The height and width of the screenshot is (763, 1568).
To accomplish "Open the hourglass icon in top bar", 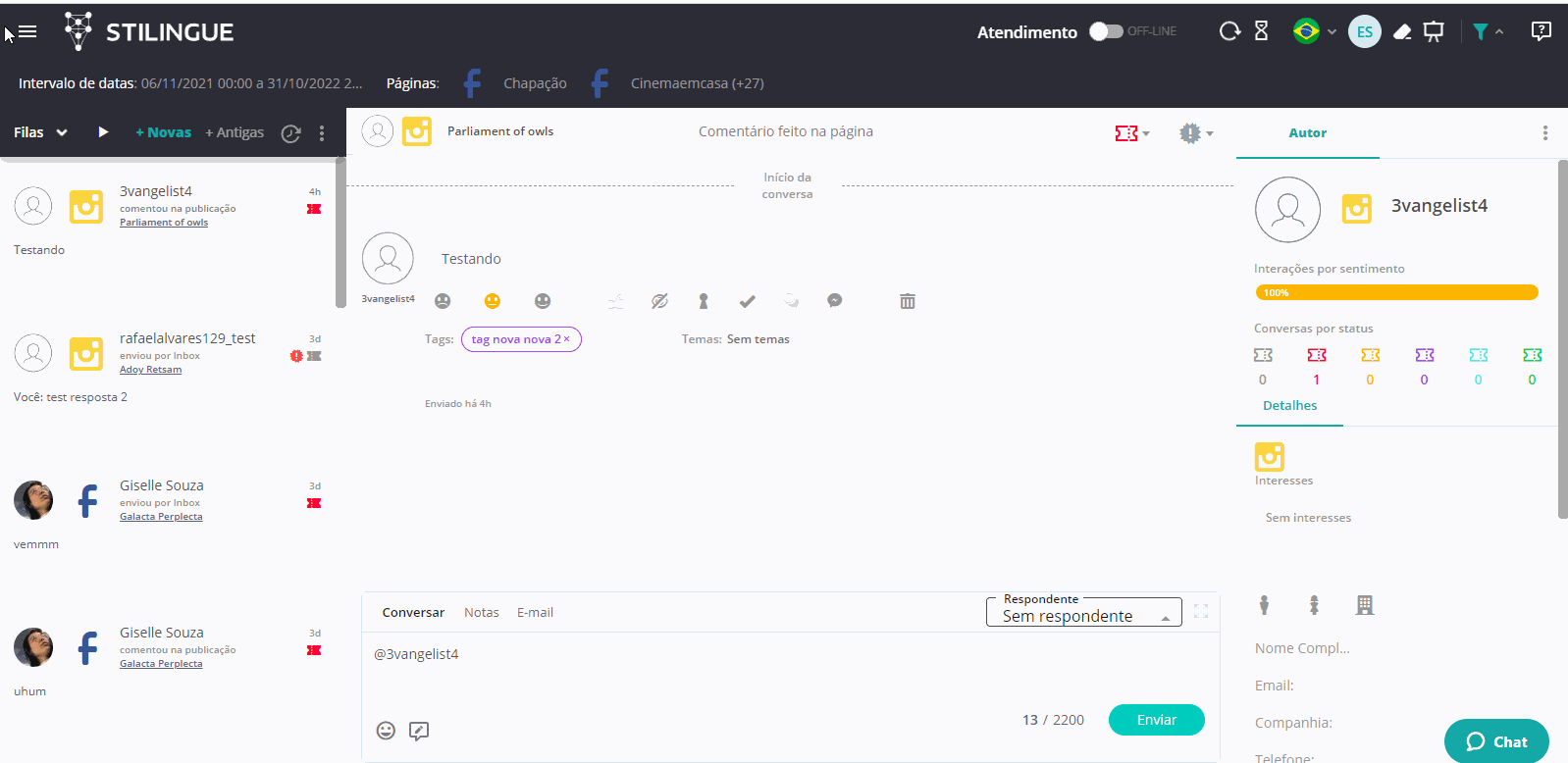I will tap(1262, 31).
